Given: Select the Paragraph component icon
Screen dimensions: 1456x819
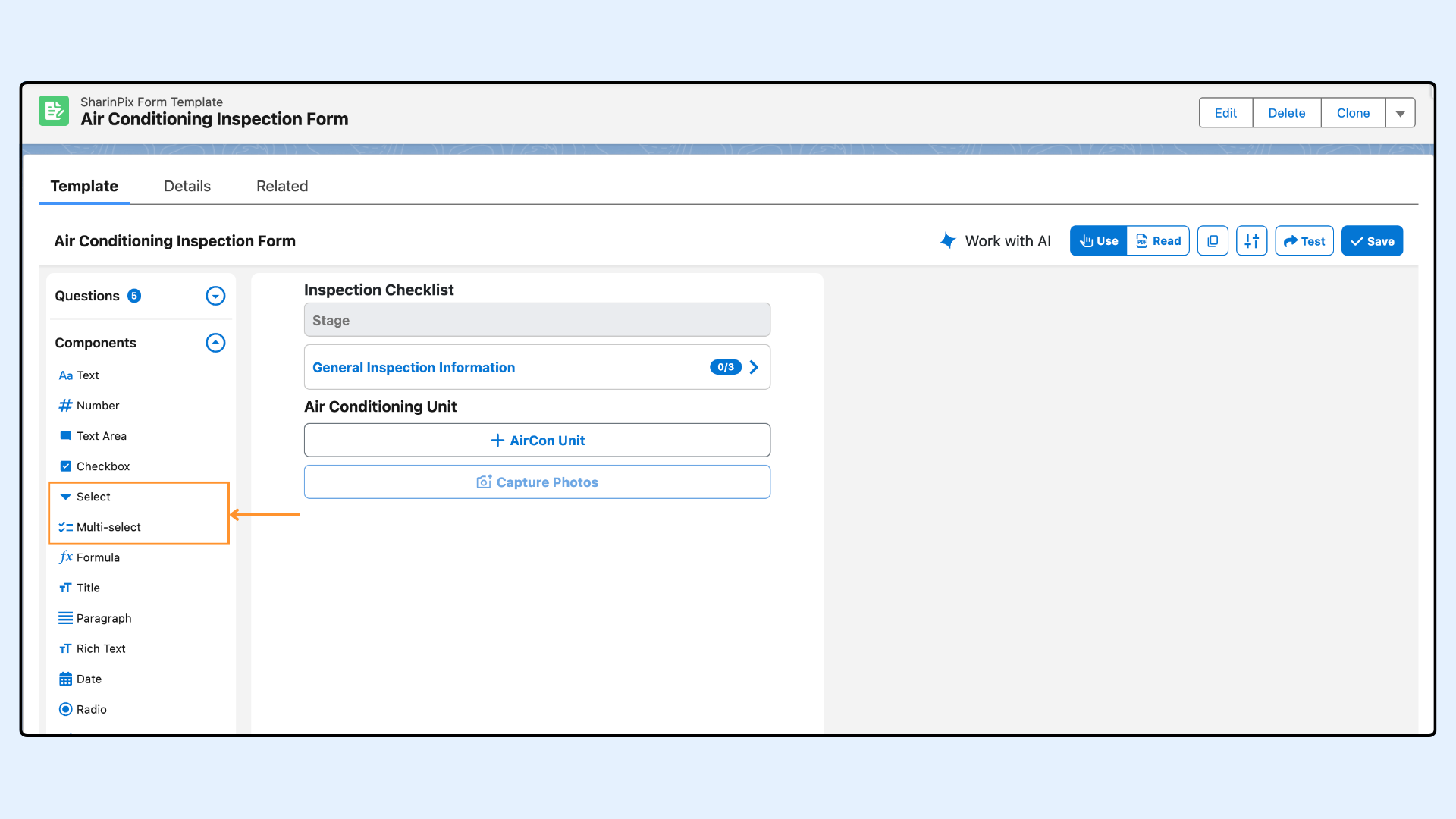Looking at the screenshot, I should [x=66, y=618].
